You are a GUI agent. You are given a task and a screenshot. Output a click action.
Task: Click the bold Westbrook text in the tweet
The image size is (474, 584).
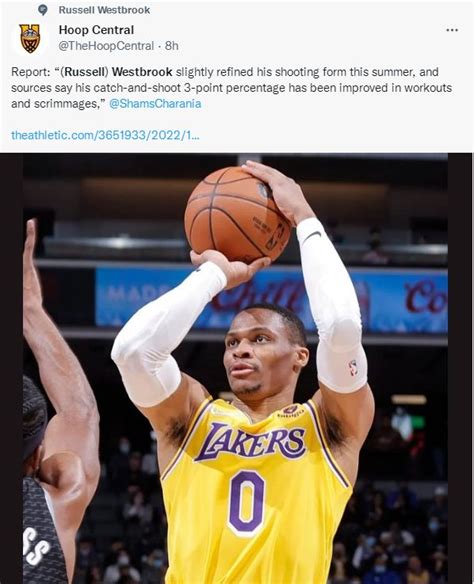point(142,72)
